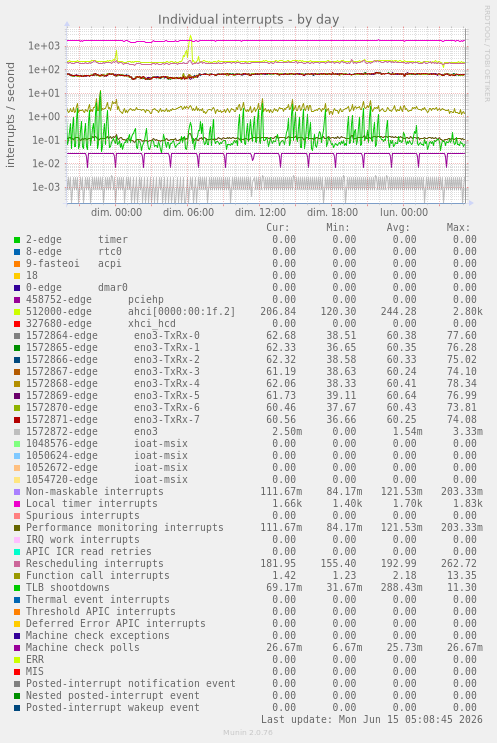
Task: Click the red swatch for 327680-edge xhci_hcd
Action: click(x=17, y=324)
